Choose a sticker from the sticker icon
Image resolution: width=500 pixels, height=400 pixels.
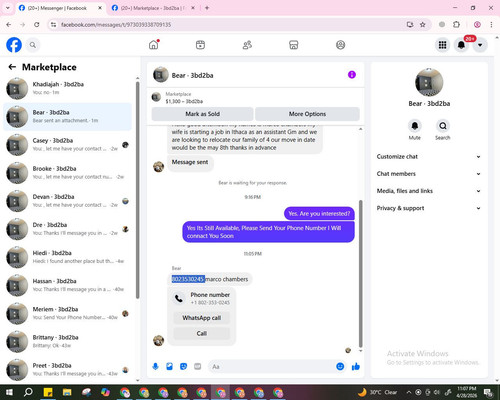coord(183,367)
